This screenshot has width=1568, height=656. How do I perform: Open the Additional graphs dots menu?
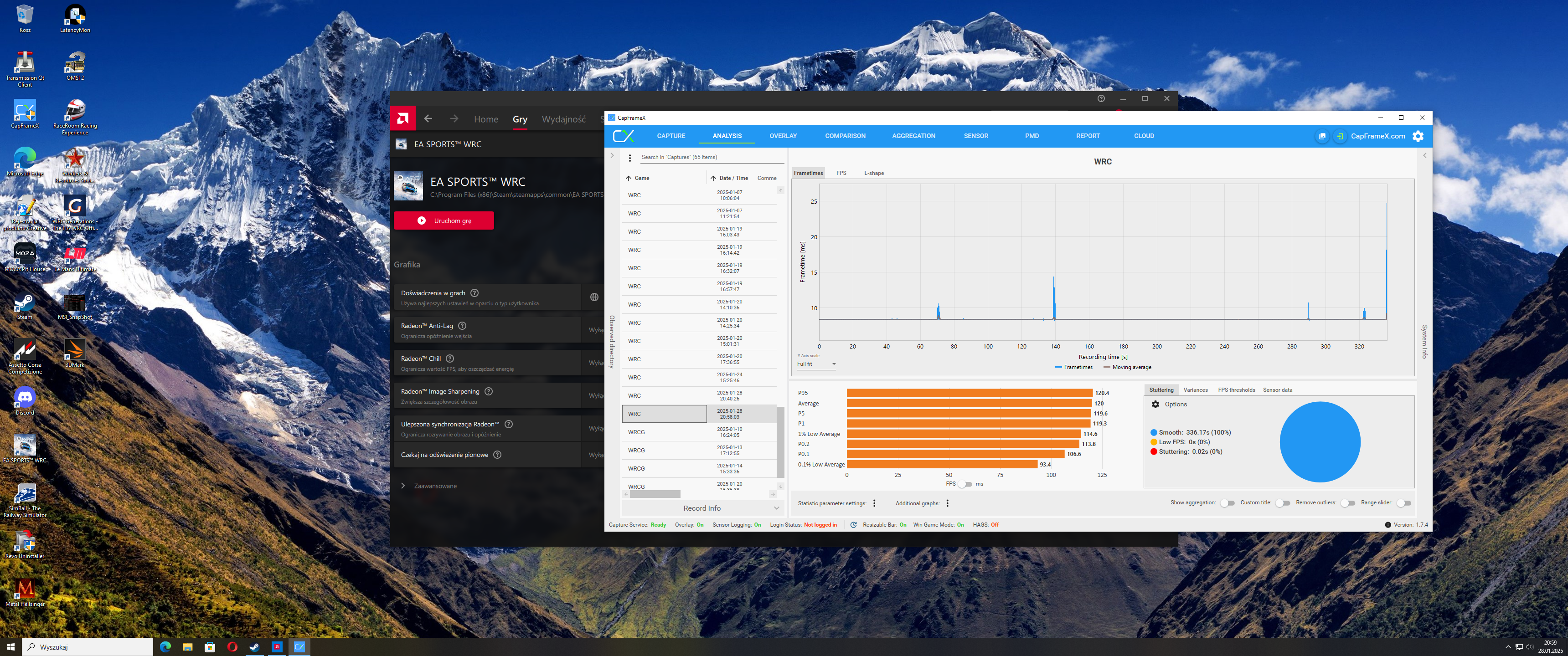pyautogui.click(x=947, y=503)
